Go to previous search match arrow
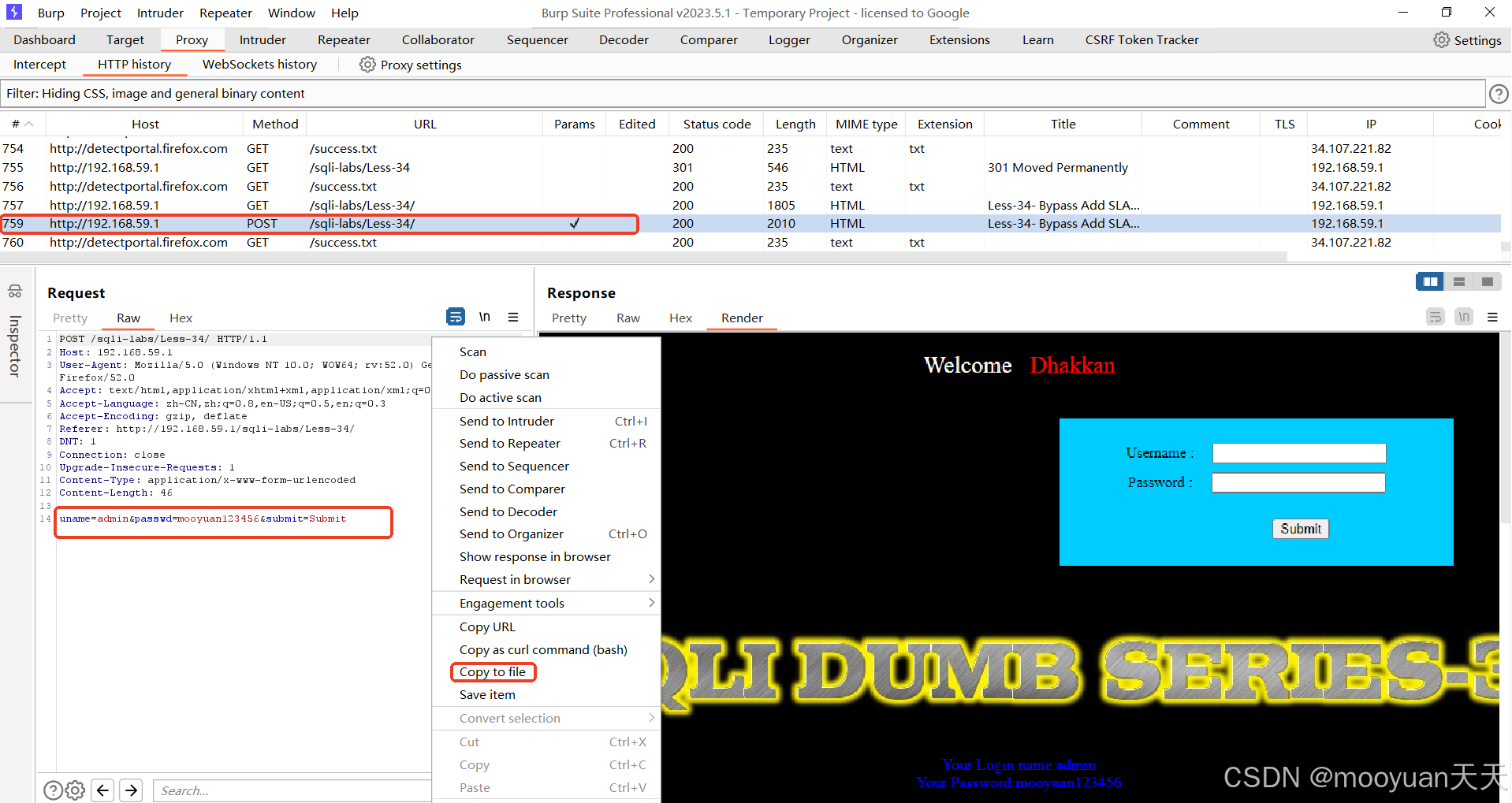This screenshot has height=803, width=1512. click(103, 790)
